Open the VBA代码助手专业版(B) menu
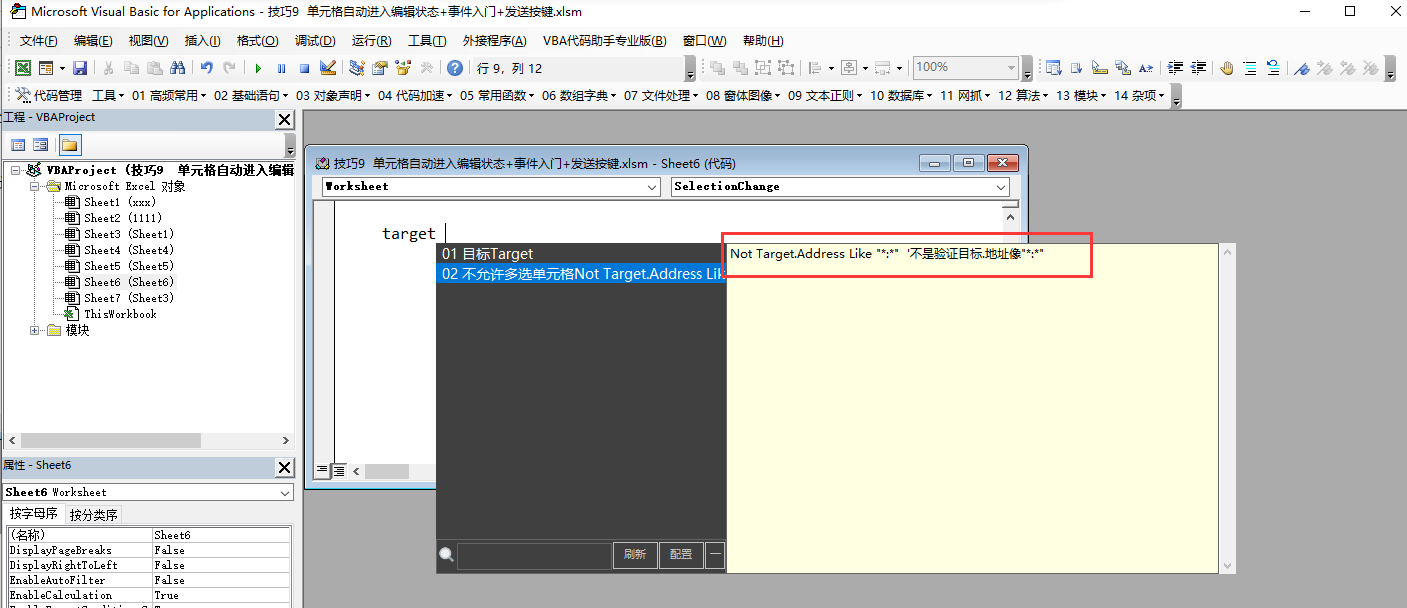 click(604, 40)
